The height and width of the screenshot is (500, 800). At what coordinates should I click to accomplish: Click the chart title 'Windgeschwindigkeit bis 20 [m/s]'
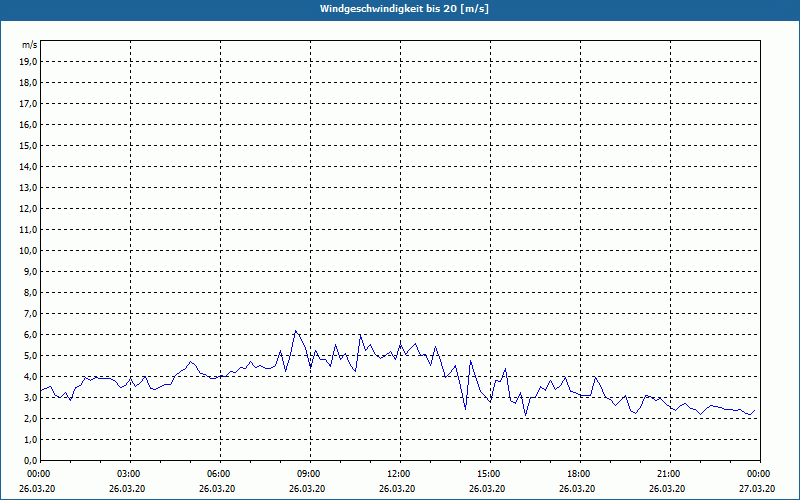404,9
